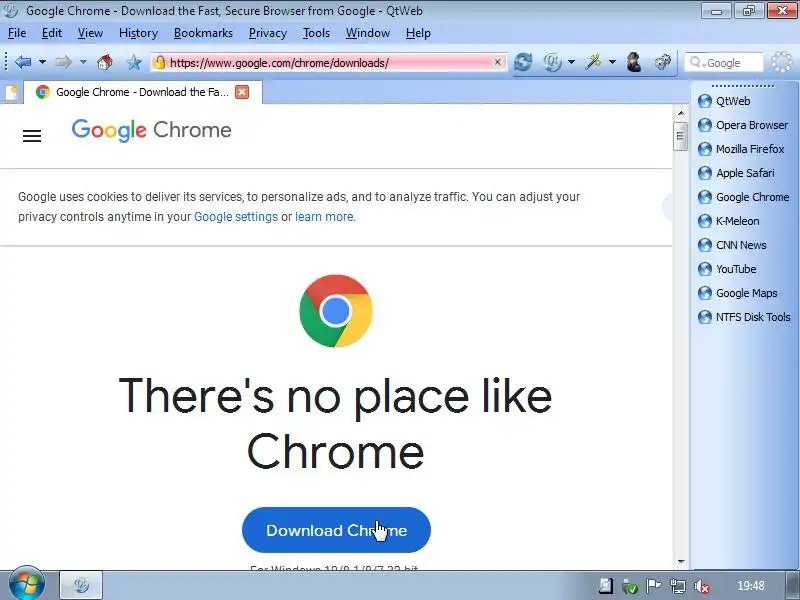Image resolution: width=800 pixels, height=600 pixels.
Task: Open the YouTube bookmark
Action: point(727,269)
